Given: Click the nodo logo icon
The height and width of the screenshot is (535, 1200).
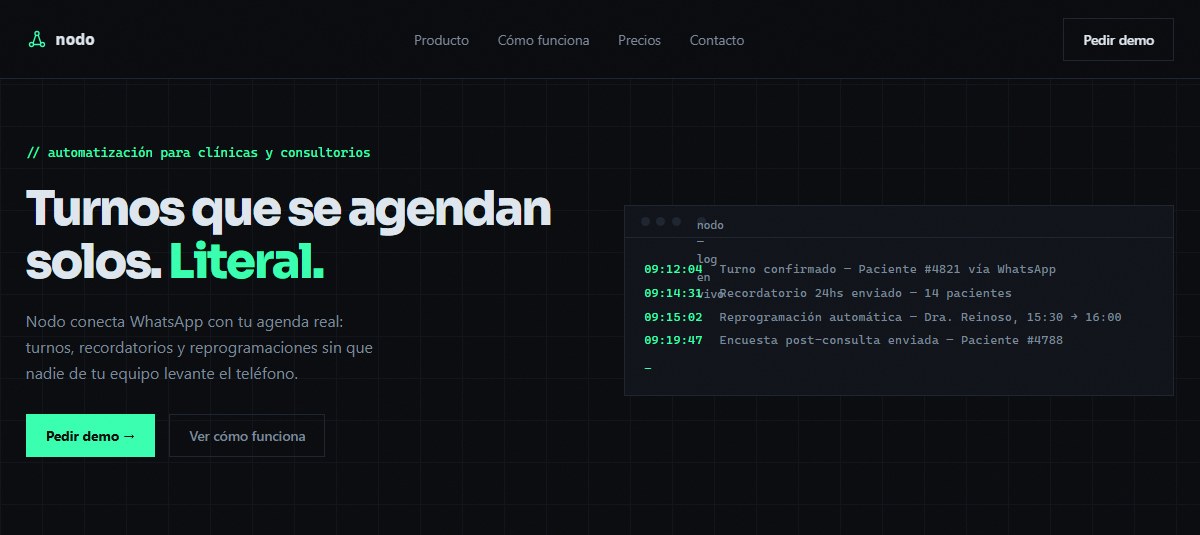Looking at the screenshot, I should tap(36, 40).
